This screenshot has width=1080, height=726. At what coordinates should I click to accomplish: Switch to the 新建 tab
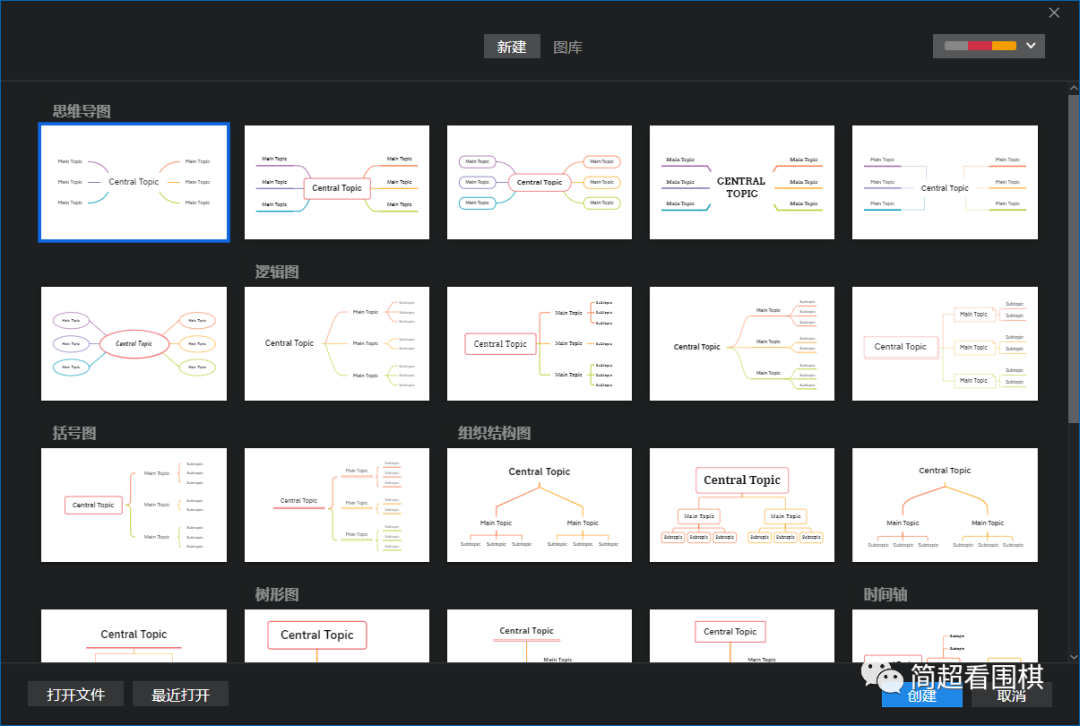(512, 47)
